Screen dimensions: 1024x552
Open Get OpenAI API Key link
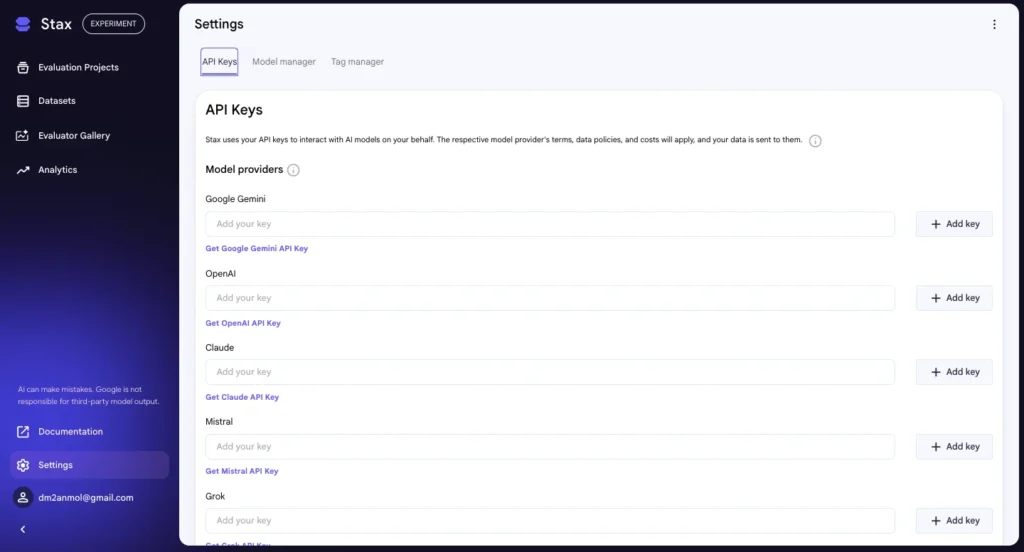pos(243,323)
